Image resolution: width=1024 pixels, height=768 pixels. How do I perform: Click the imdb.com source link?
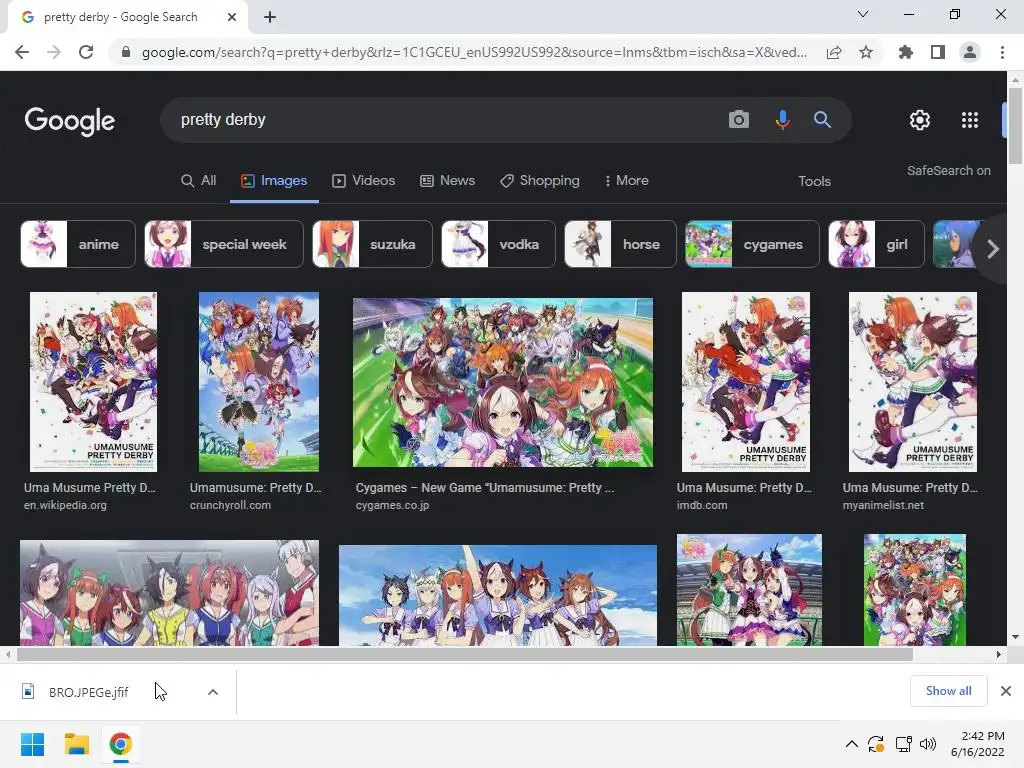702,505
